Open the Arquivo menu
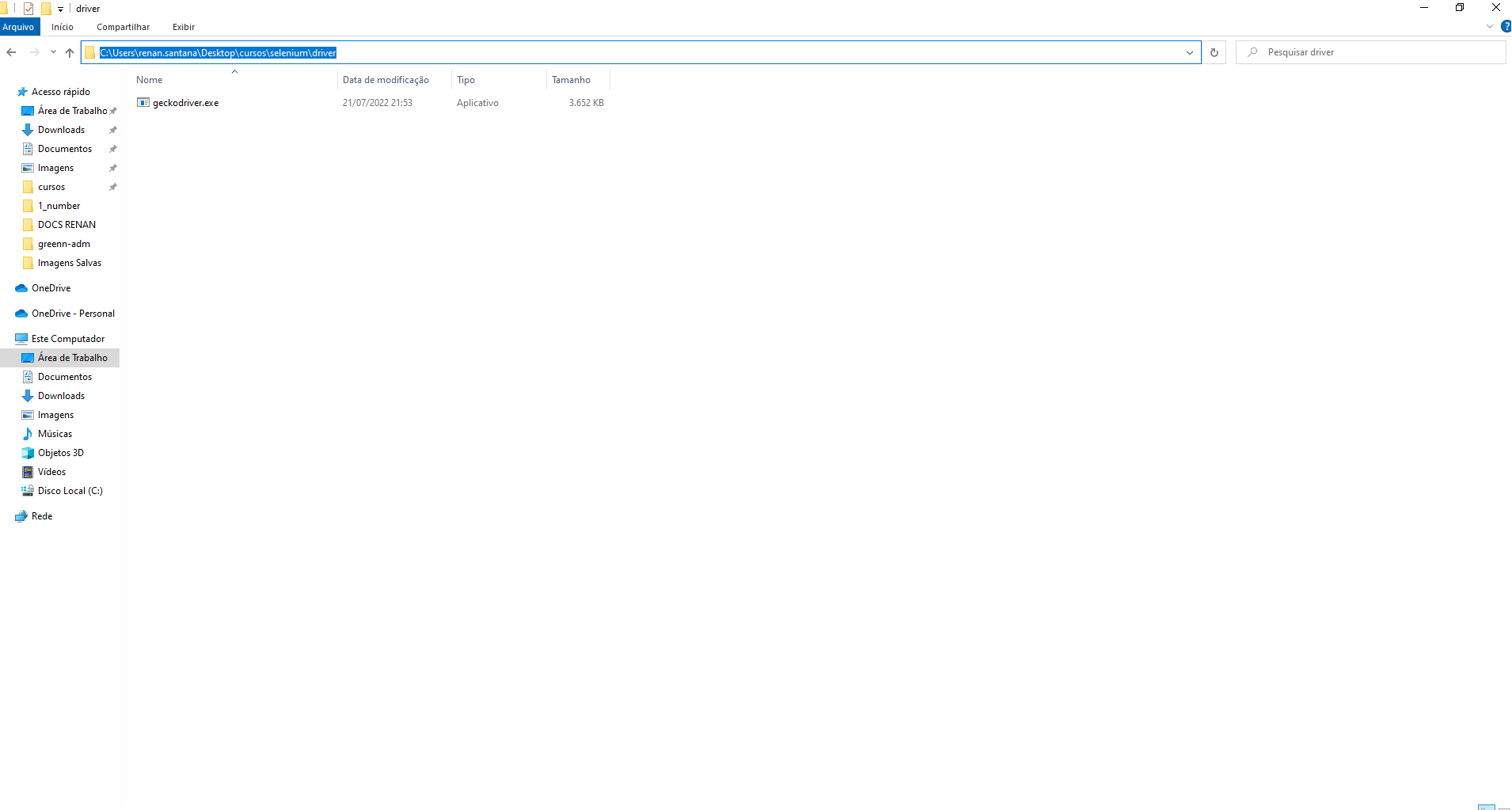Viewport: 1512px width, 810px height. 18,27
